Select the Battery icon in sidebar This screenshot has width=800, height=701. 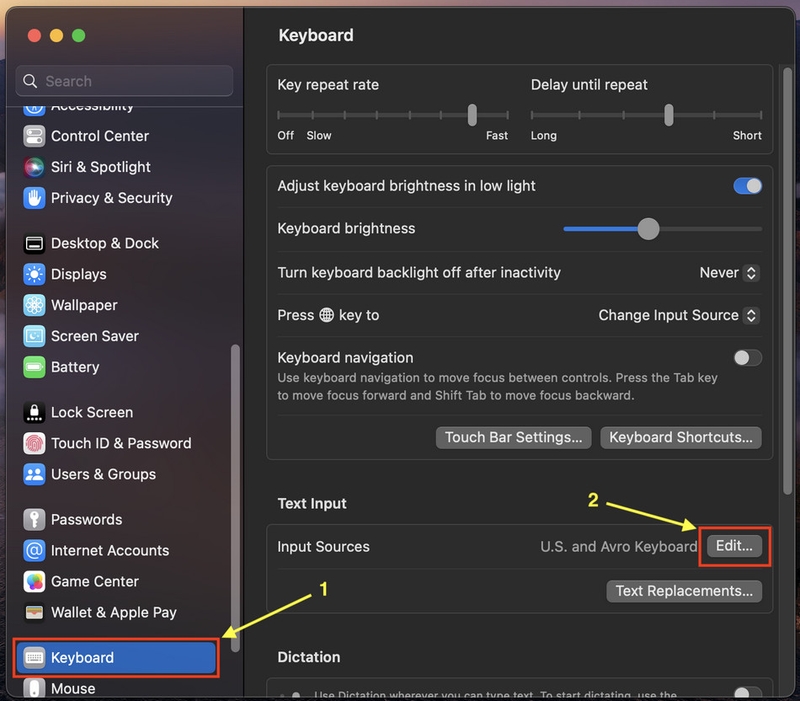35,367
